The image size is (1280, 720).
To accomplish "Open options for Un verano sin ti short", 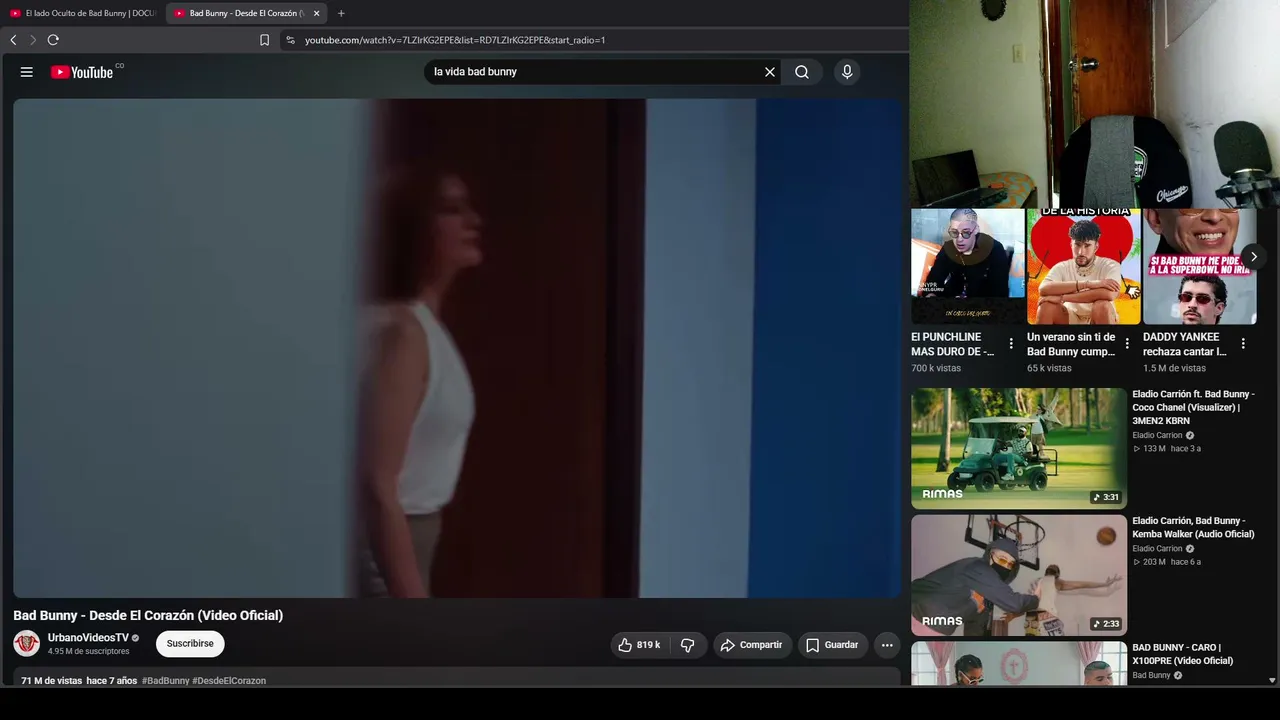I will tap(1127, 344).
